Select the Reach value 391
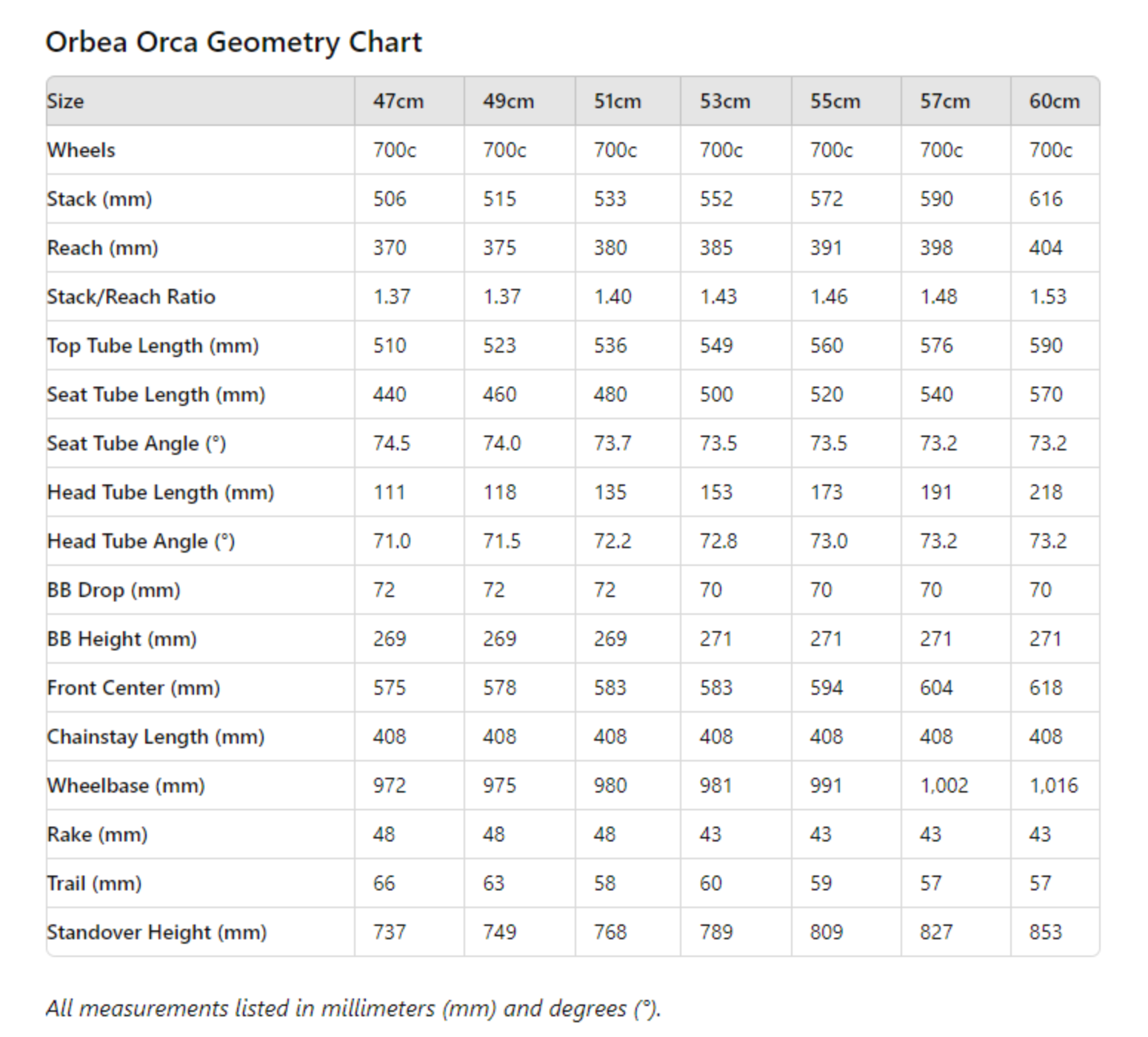The height and width of the screenshot is (1037, 1148). coord(825,247)
